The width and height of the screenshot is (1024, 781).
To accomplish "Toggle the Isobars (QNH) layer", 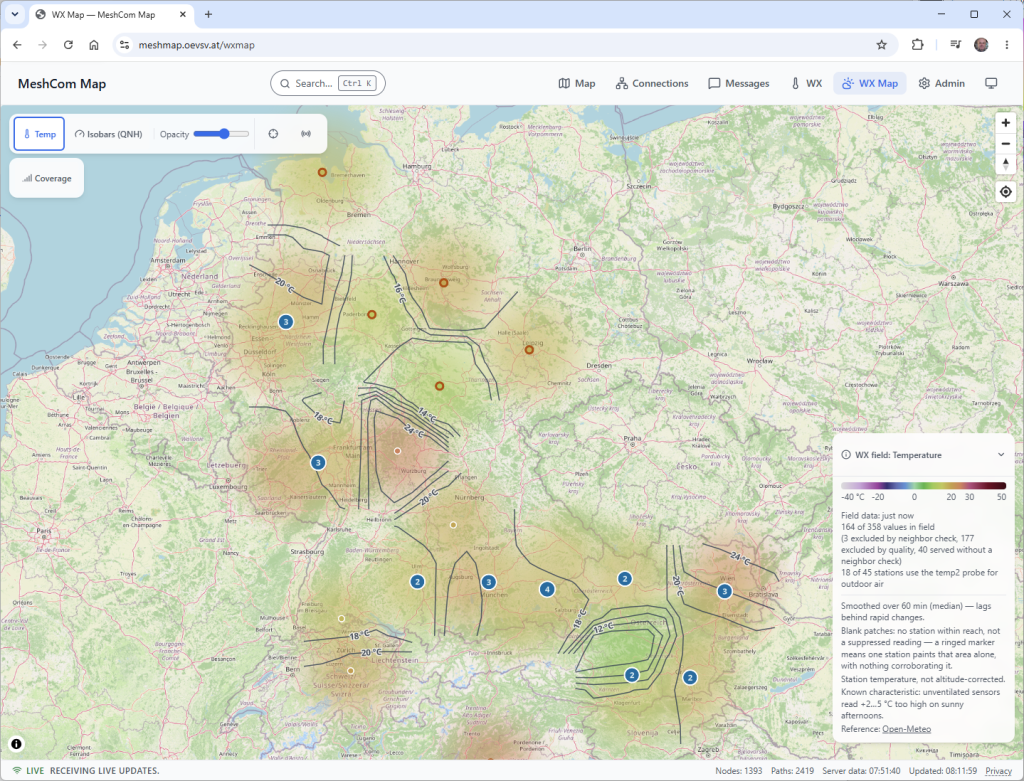I will pos(108,134).
